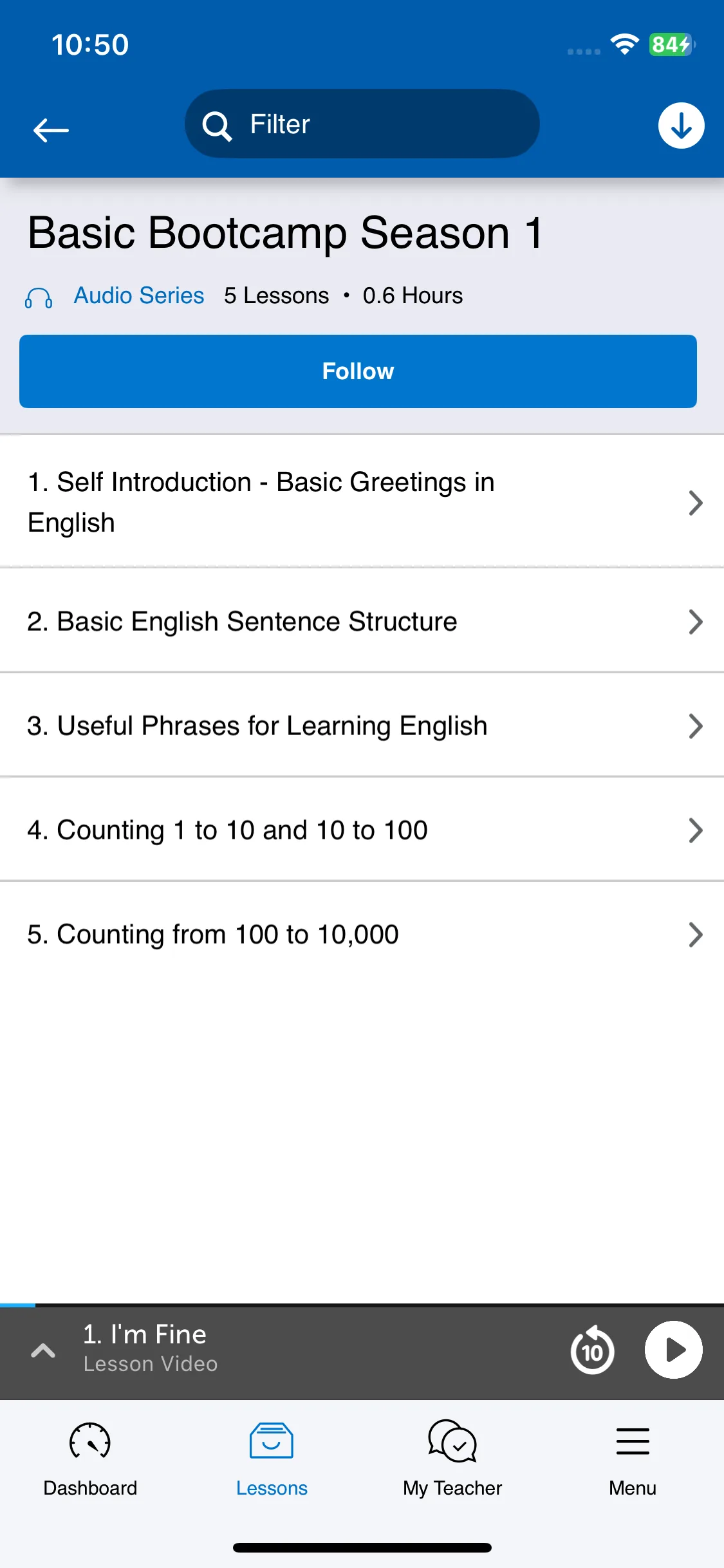This screenshot has height=1568, width=724.
Task: Tap the search magnifier icon
Action: pos(217,125)
